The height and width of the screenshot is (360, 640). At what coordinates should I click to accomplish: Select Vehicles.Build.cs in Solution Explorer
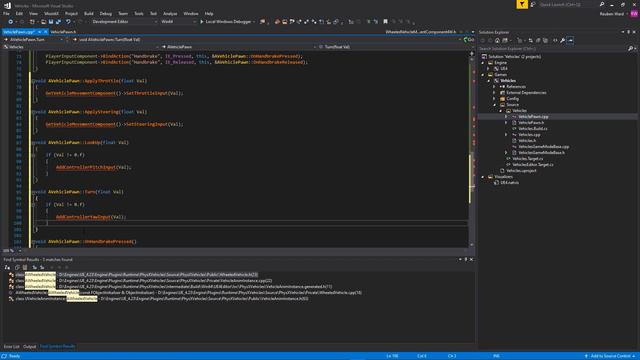(x=533, y=129)
